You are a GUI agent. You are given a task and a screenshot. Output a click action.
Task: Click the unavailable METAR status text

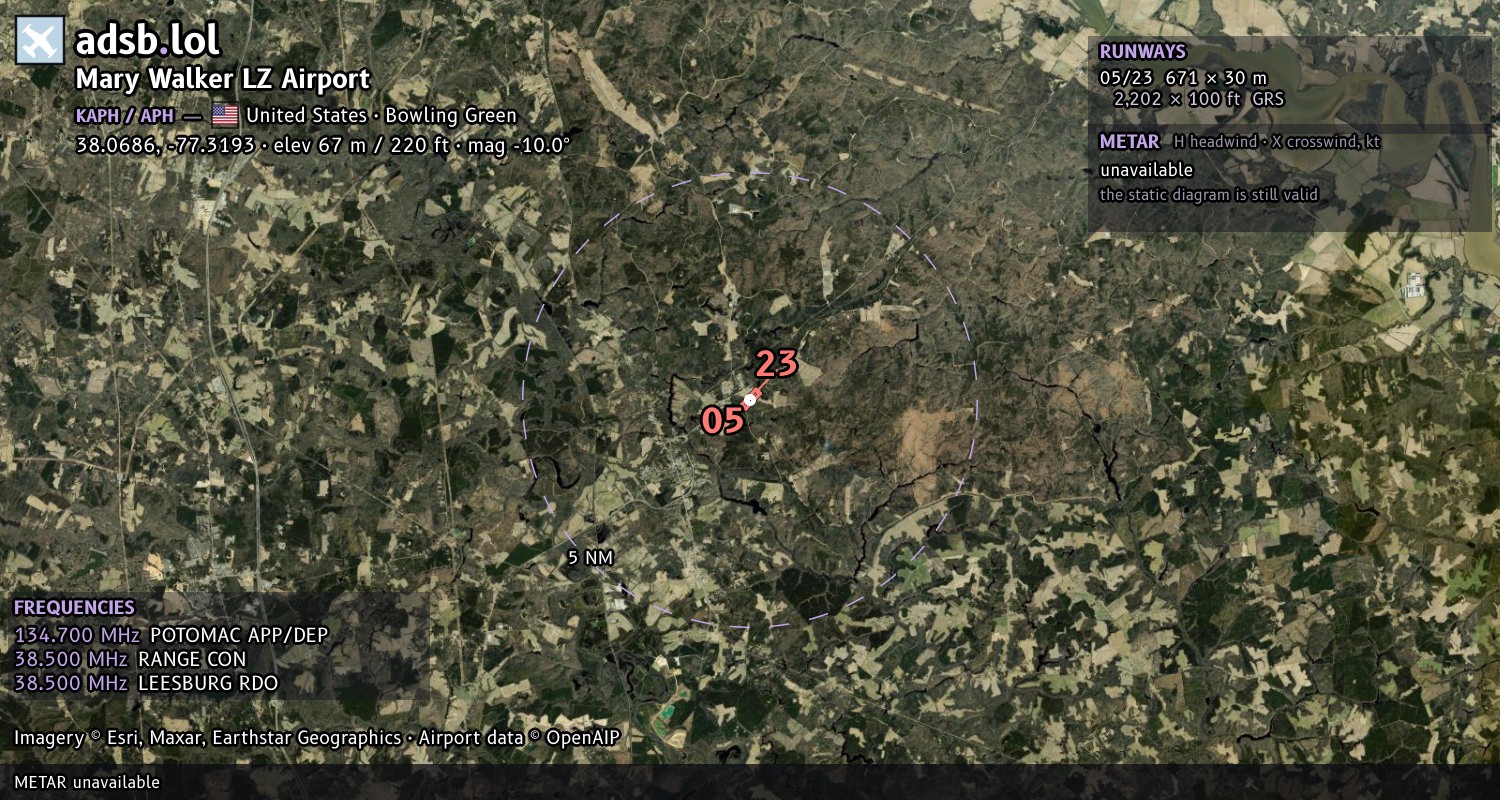(x=1146, y=170)
